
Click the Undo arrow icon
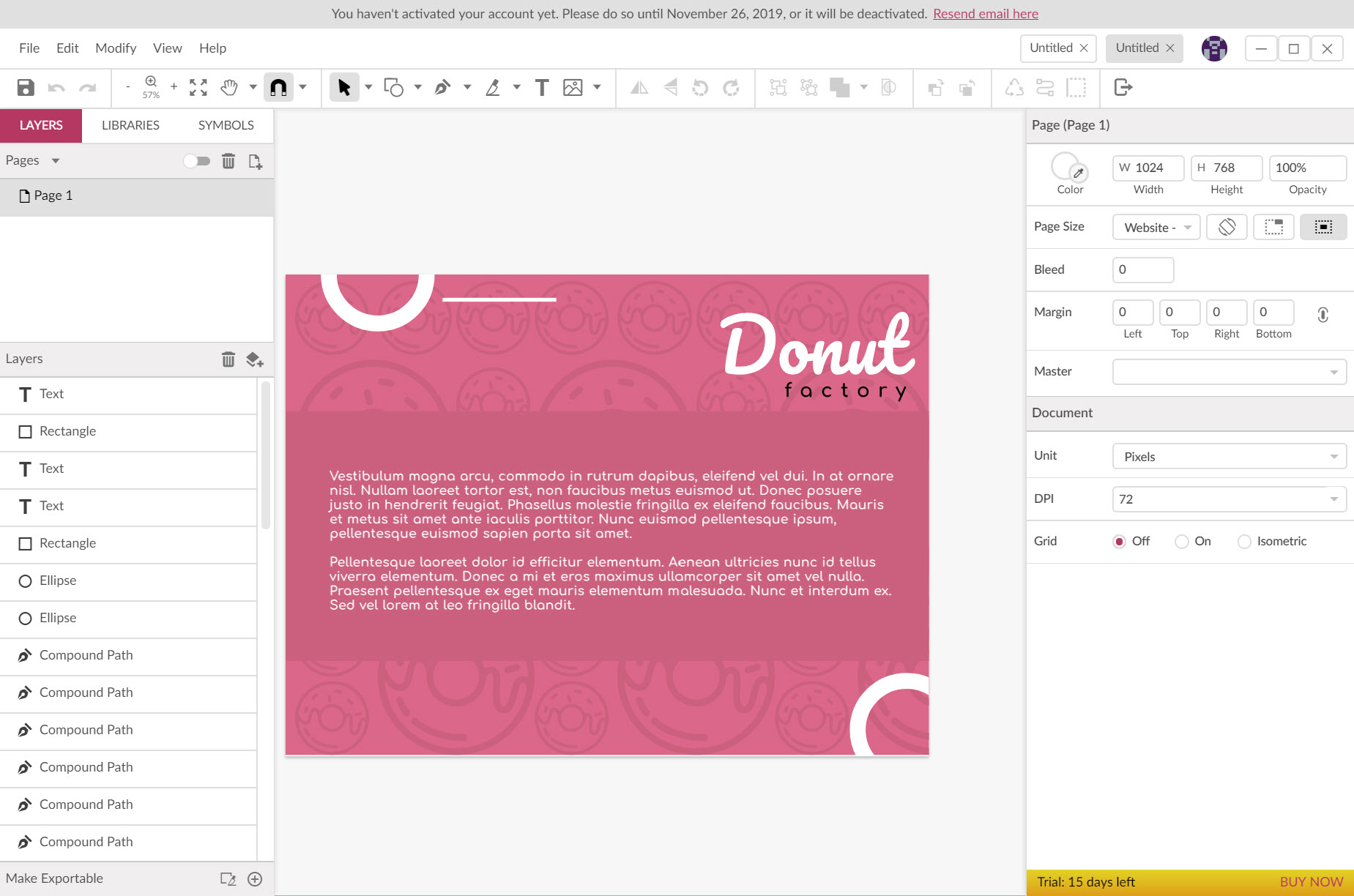pos(56,88)
